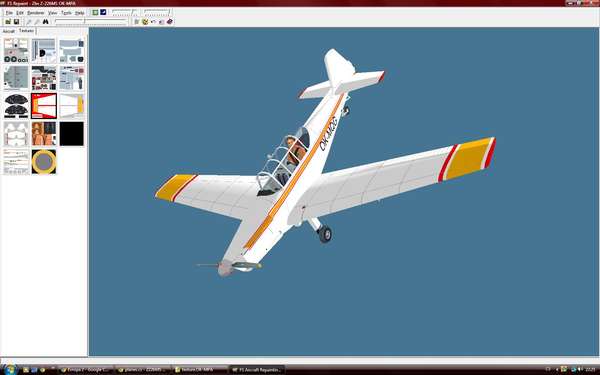Viewport: 600px width, 375px height.
Task: Select the yellow ring propeller texture thumbnail
Action: 44,161
